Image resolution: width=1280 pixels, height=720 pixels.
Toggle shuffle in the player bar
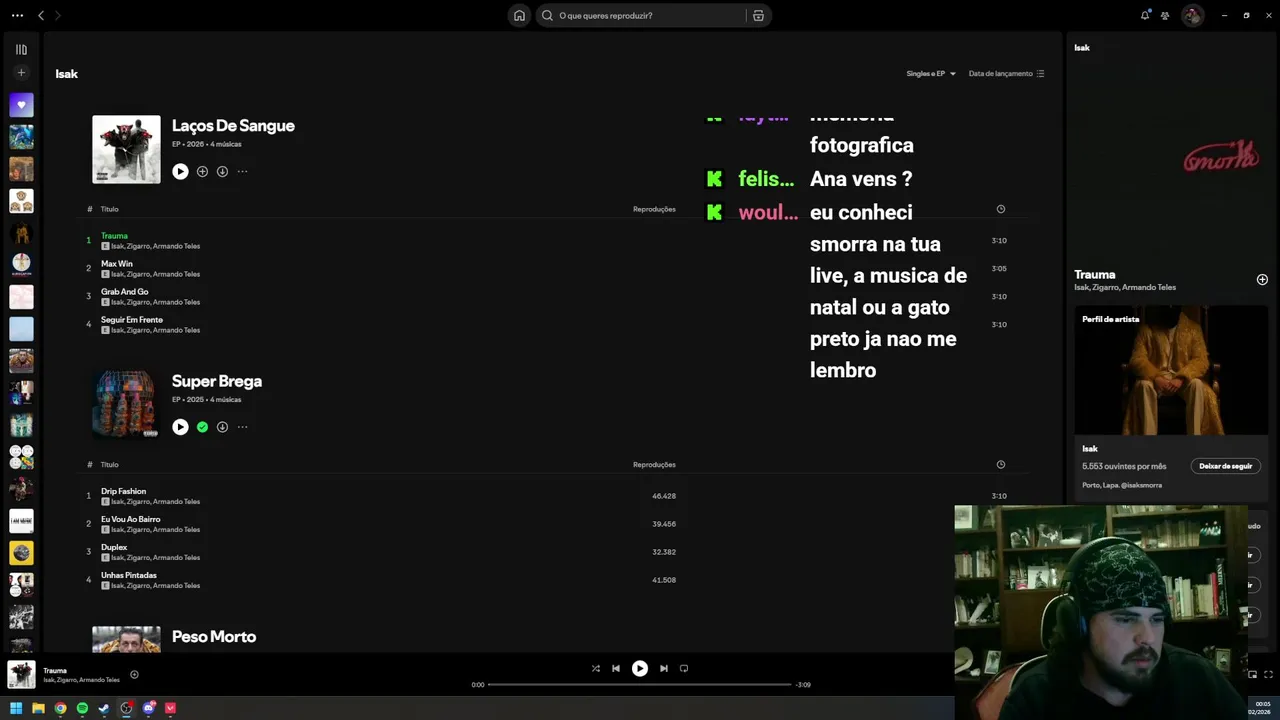[596, 668]
